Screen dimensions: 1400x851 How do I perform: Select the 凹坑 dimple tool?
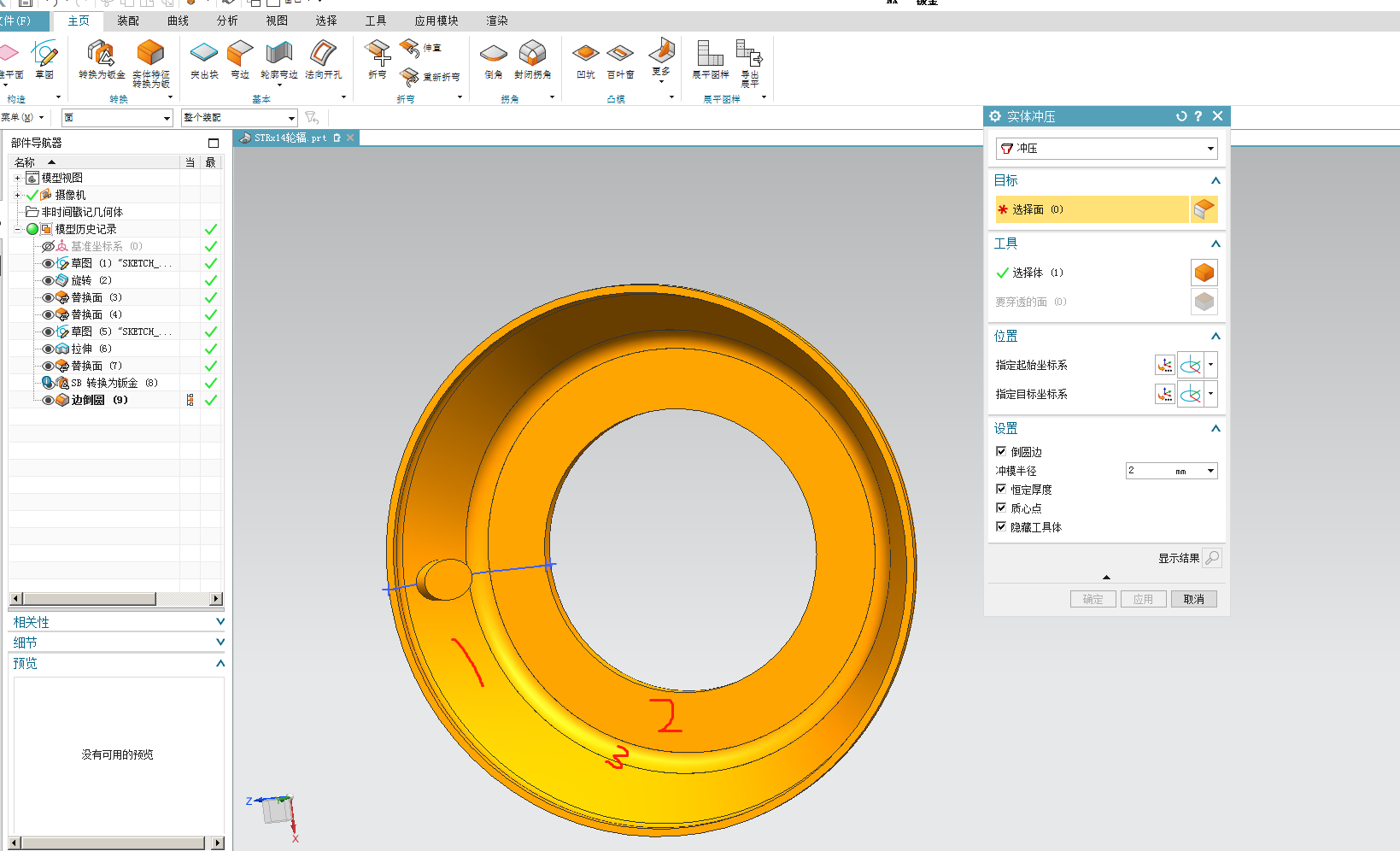[x=586, y=60]
